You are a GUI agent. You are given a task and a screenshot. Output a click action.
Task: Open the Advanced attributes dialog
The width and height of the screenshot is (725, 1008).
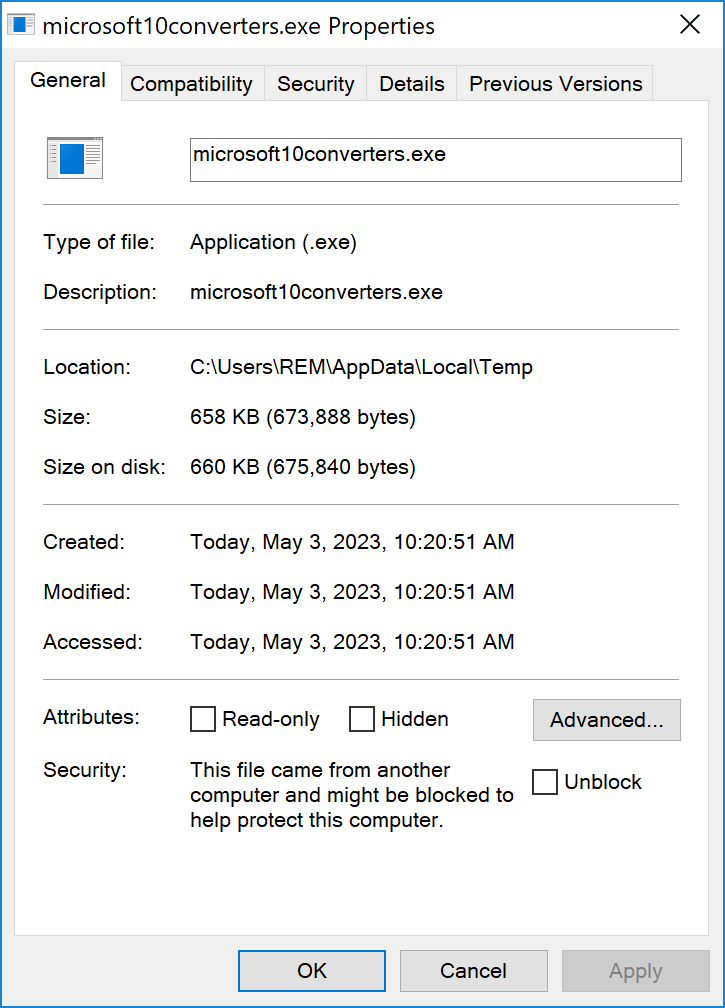click(x=606, y=720)
